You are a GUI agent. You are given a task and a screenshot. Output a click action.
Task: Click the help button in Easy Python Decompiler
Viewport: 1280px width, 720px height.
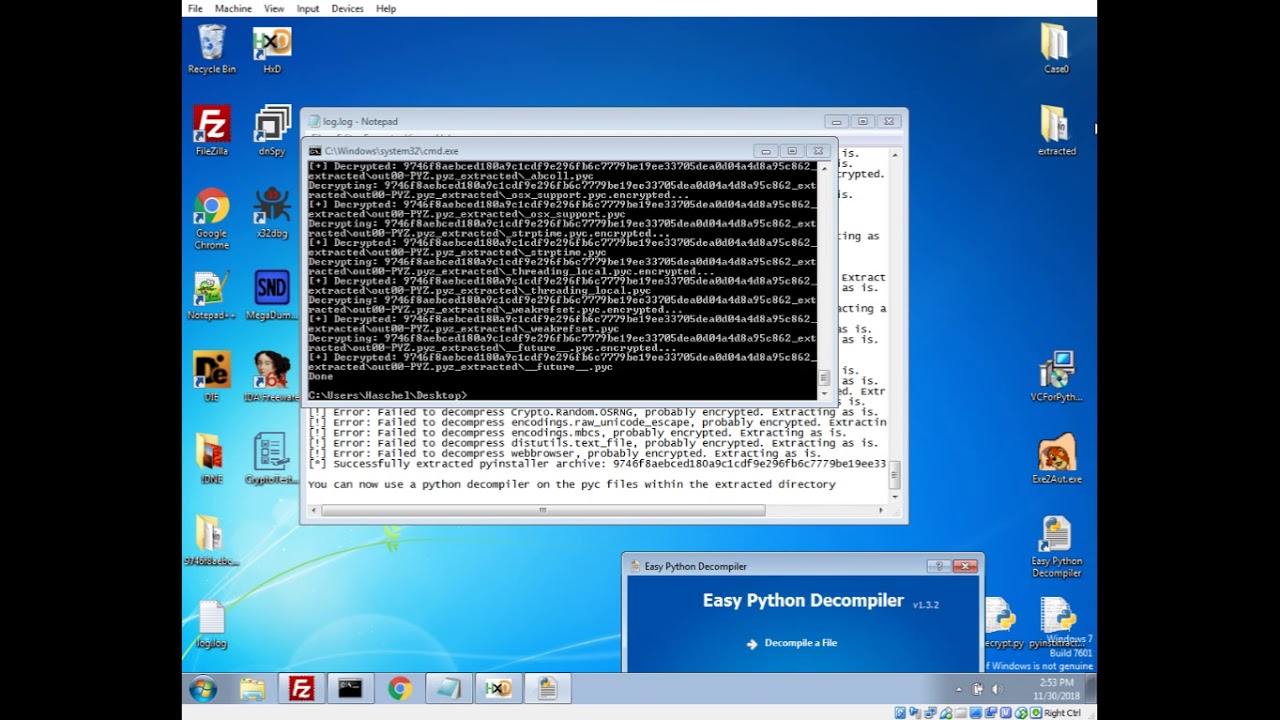pyautogui.click(x=938, y=566)
